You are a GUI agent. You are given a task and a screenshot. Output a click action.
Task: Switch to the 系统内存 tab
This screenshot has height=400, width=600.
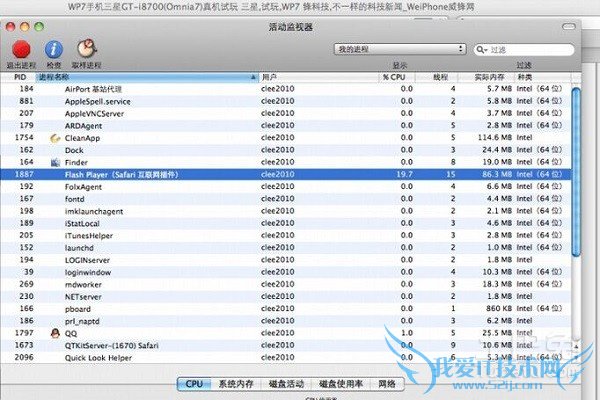click(x=236, y=384)
